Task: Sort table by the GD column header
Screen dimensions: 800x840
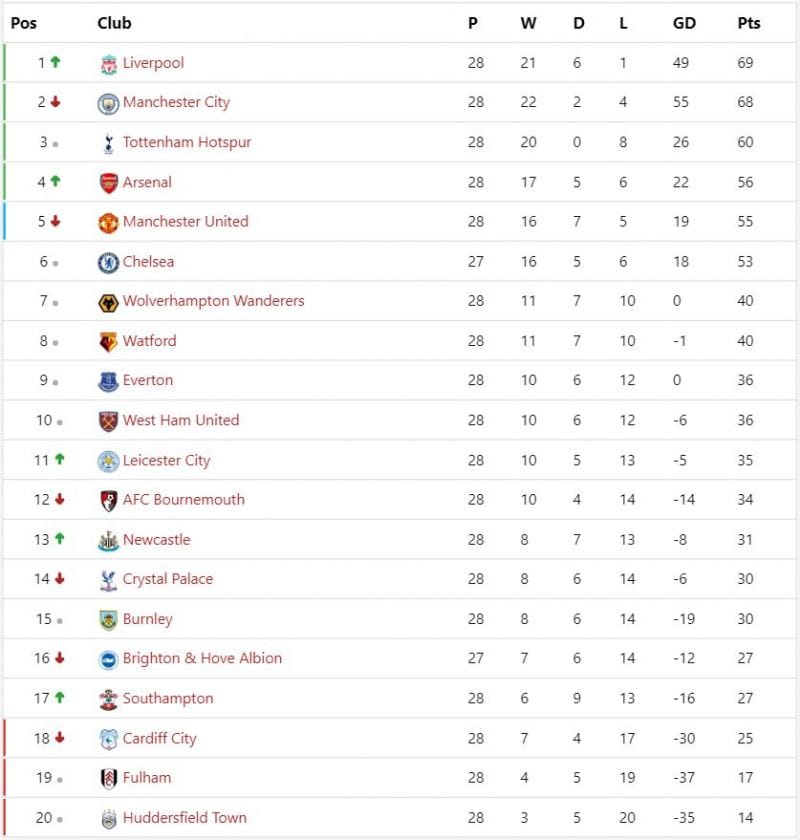Action: 684,23
